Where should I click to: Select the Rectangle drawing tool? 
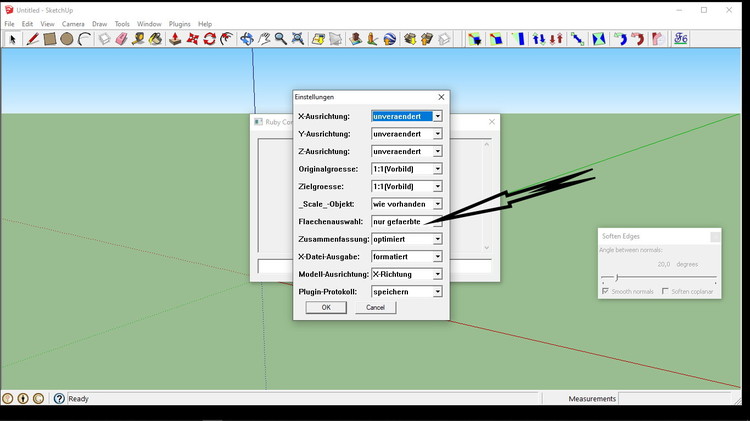tap(49, 39)
